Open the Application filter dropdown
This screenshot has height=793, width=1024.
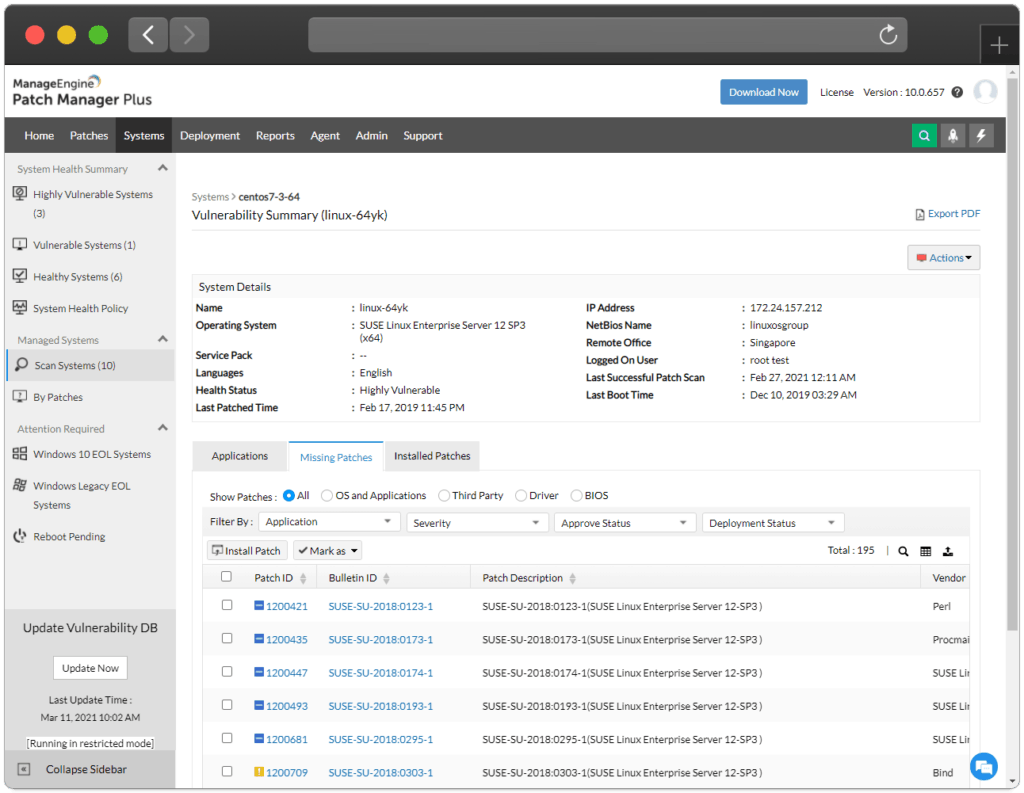tap(329, 521)
